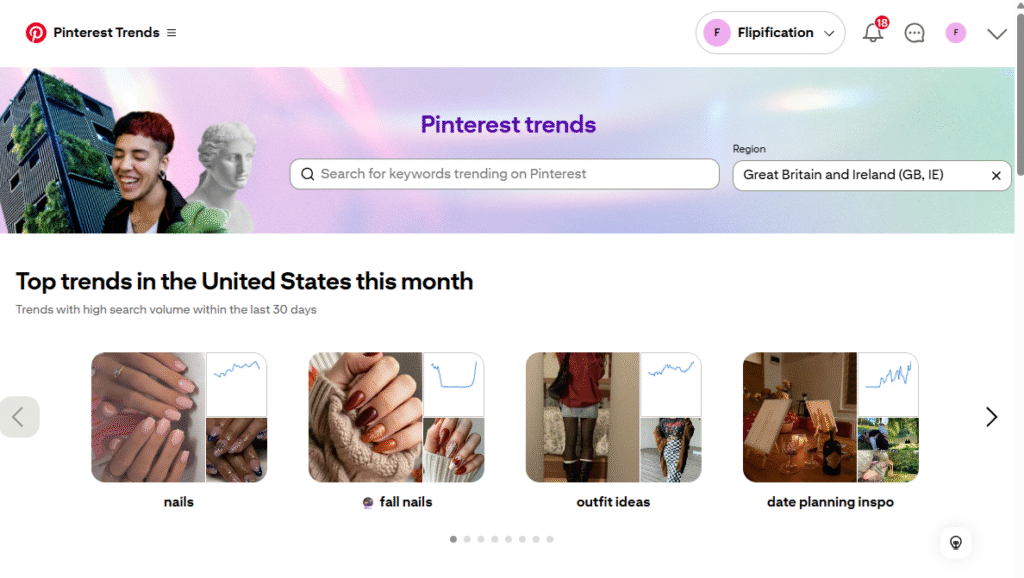Go to the next carousel slide
Image resolution: width=1024 pixels, height=578 pixels.
[x=991, y=417]
